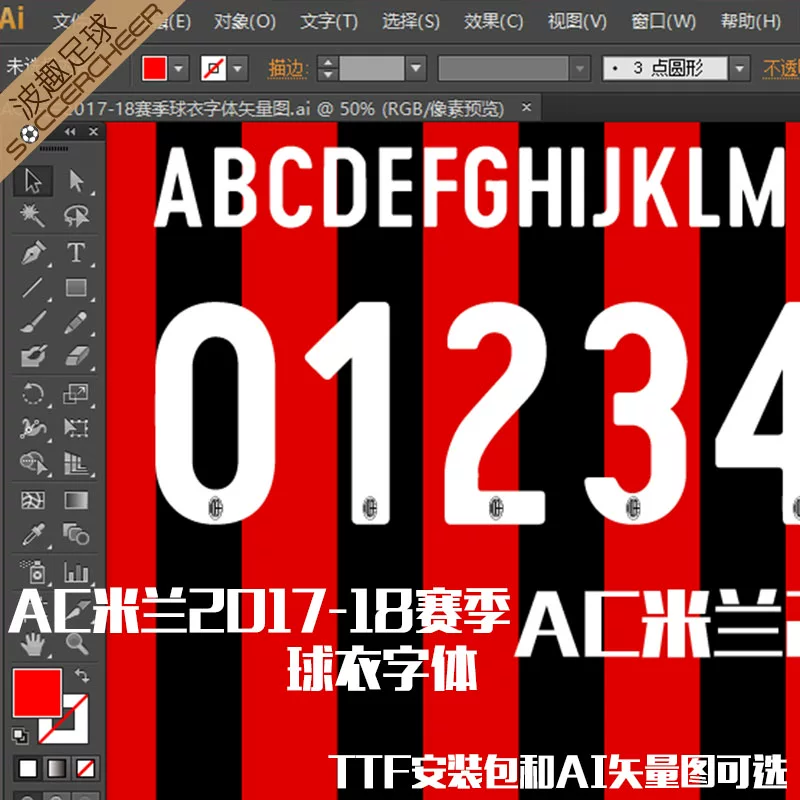Viewport: 800px width, 800px height.
Task: Choose the Free Transform tool
Action: coord(77,429)
